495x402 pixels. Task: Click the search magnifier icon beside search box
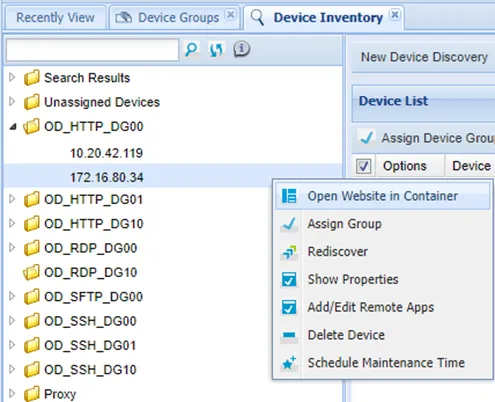pyautogui.click(x=192, y=50)
